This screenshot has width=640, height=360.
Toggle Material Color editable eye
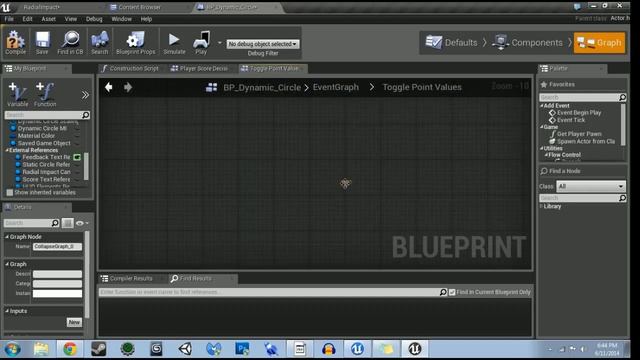(x=77, y=136)
